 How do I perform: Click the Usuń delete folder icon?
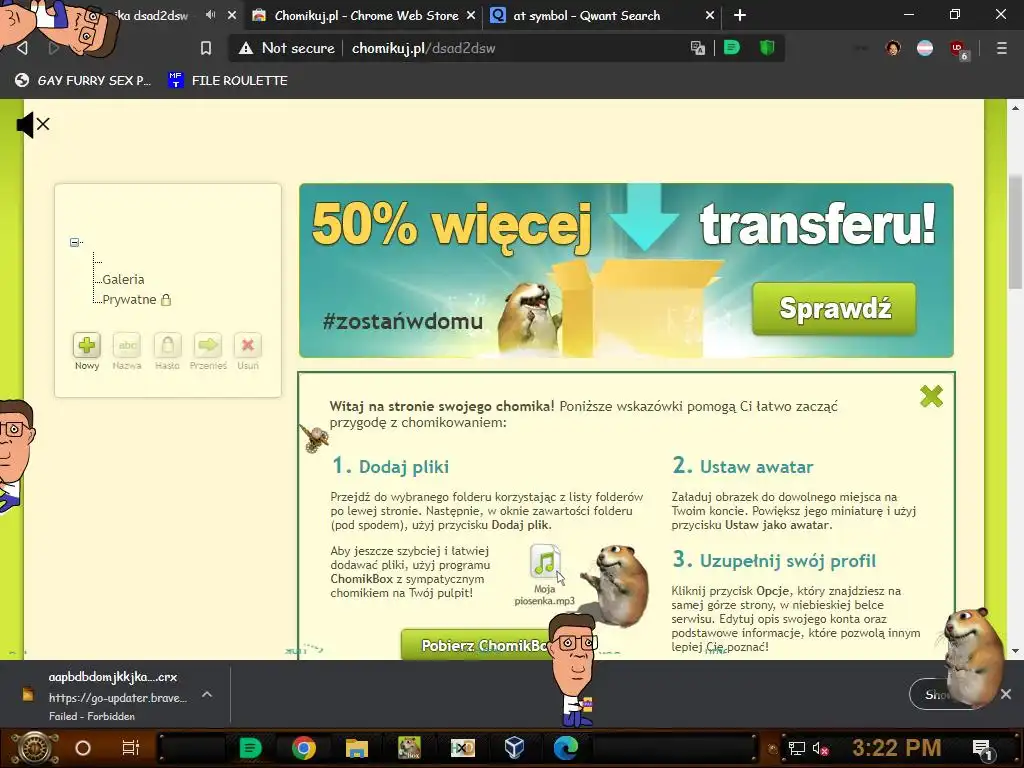point(248,345)
